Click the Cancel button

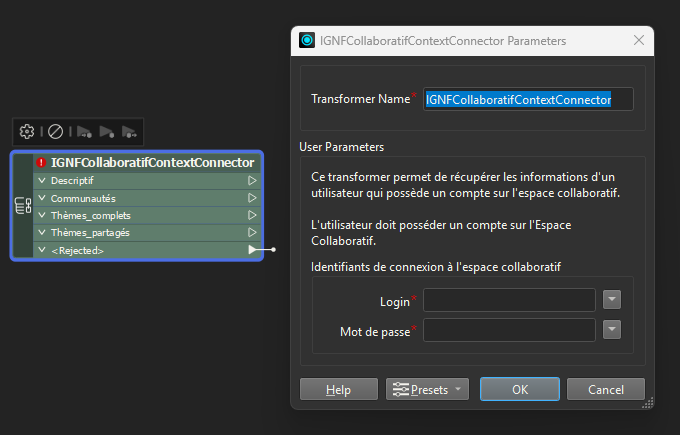[x=606, y=389]
